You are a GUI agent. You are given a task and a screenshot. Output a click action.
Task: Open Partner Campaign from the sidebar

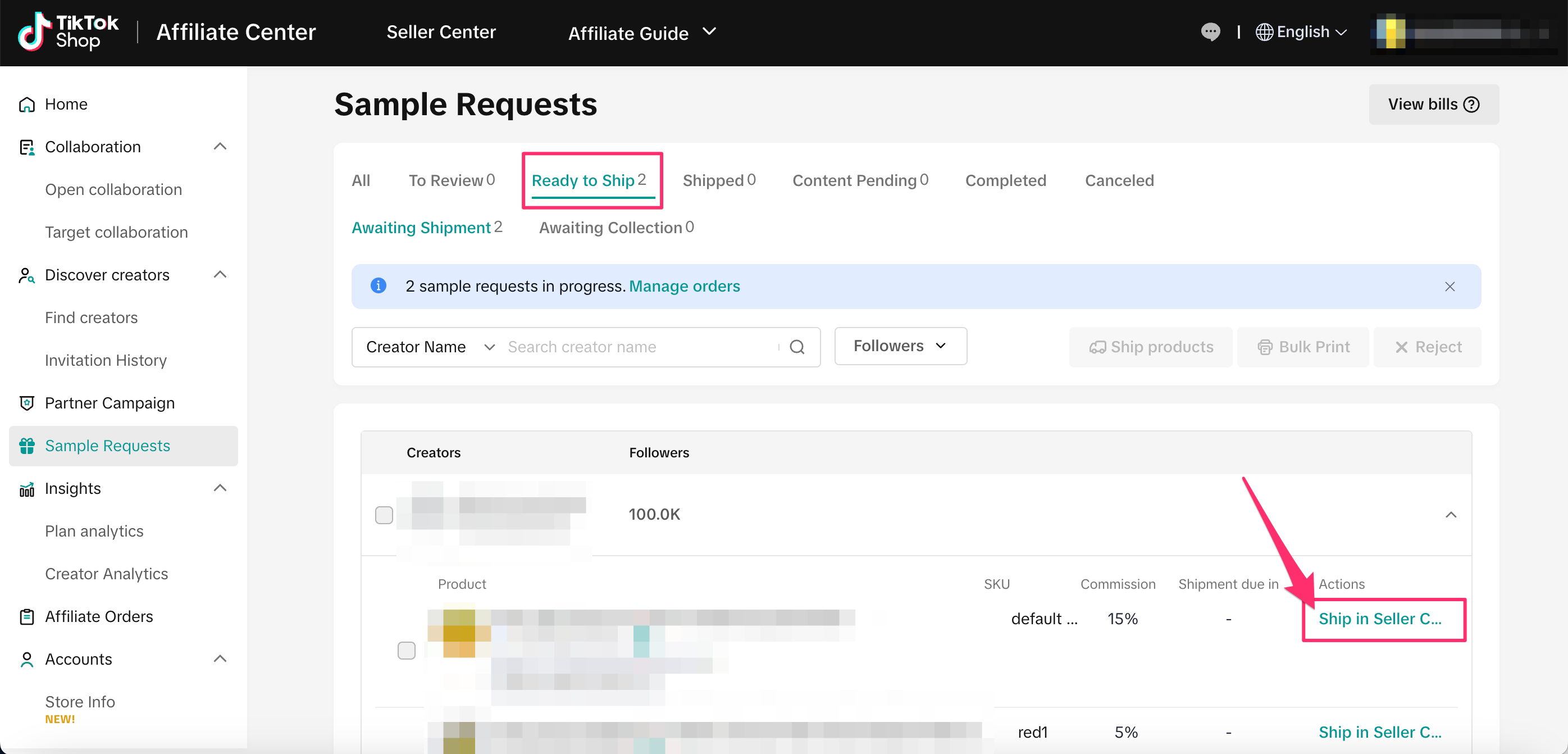[110, 403]
